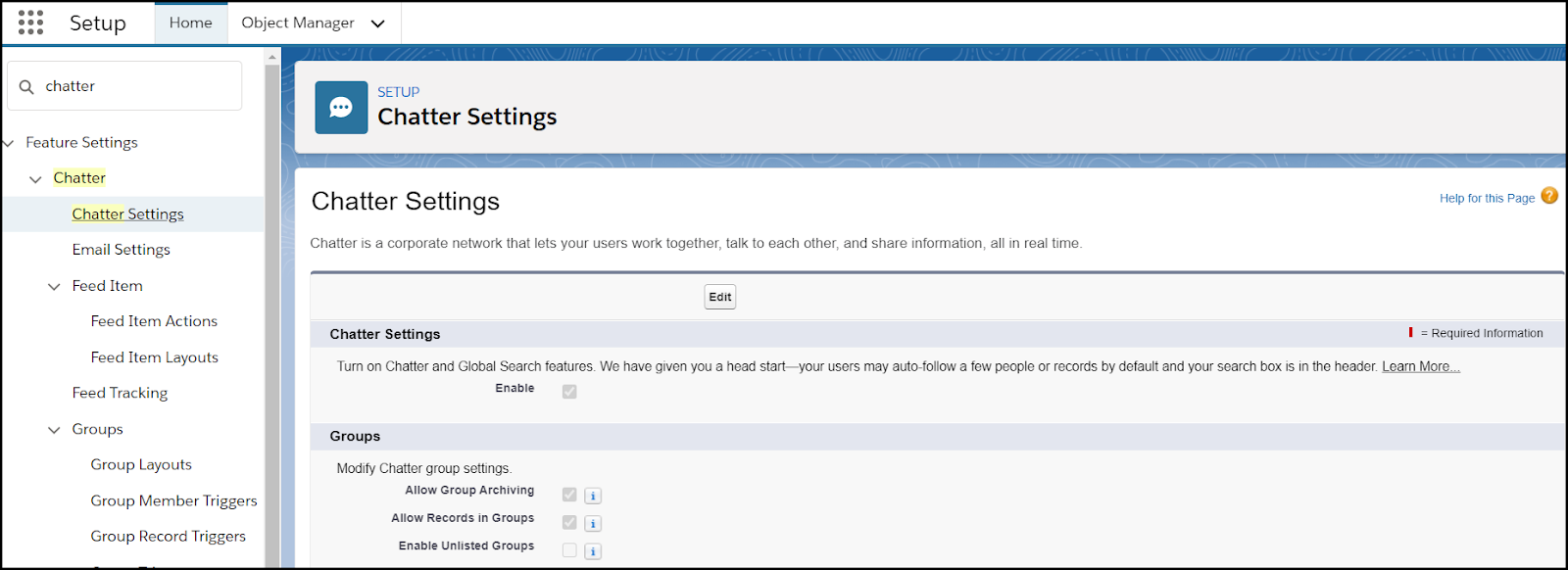This screenshot has width=1568, height=570.
Task: Click the Setup app name label
Action: tap(98, 23)
